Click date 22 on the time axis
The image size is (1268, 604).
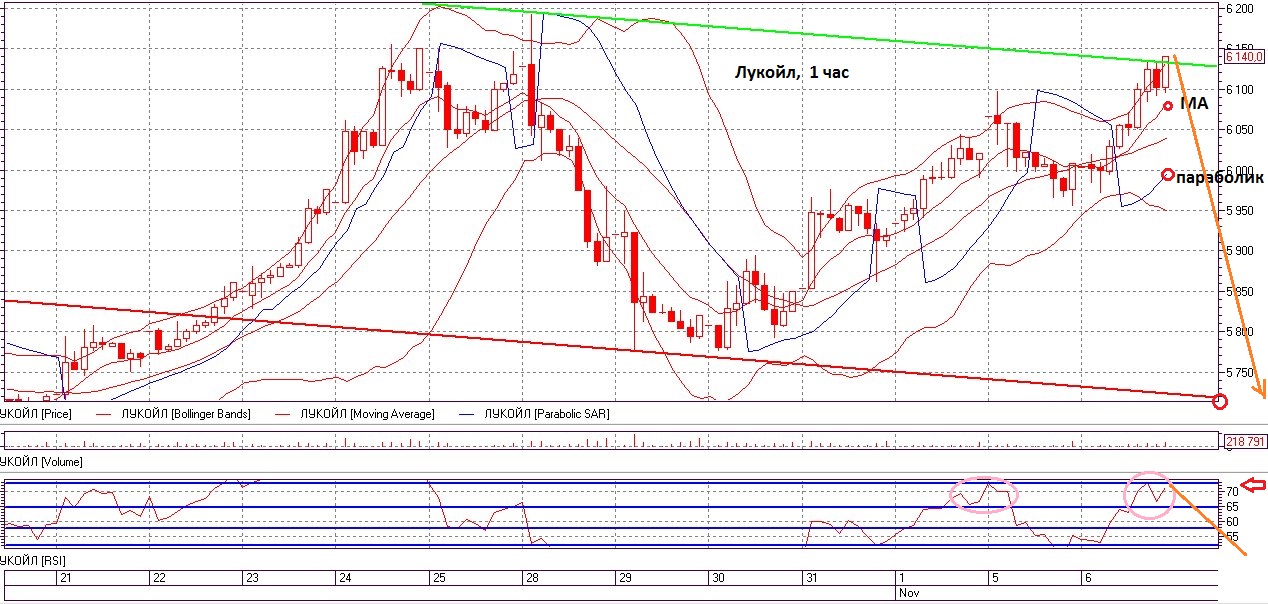pos(158,578)
